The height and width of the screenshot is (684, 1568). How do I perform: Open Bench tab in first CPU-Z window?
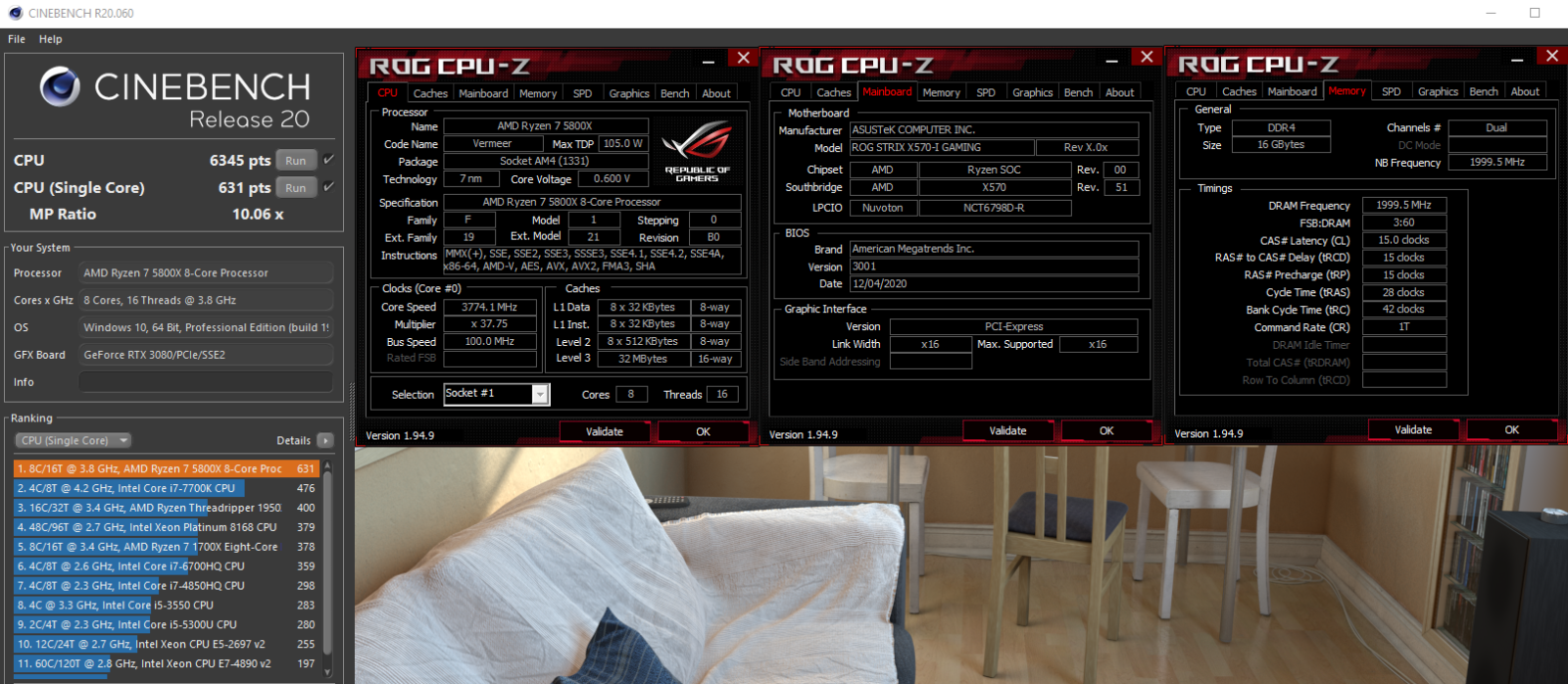coord(674,94)
